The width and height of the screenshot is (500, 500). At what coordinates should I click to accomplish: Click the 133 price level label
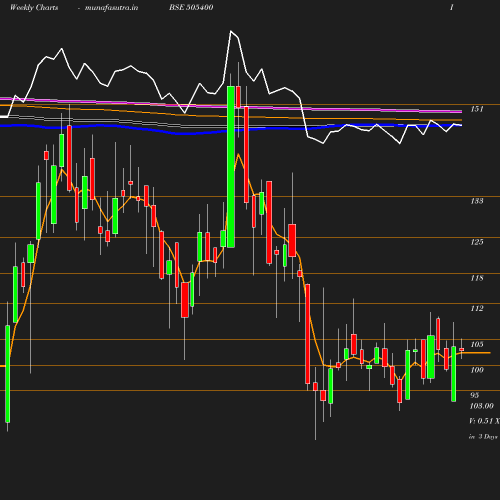tap(477, 201)
